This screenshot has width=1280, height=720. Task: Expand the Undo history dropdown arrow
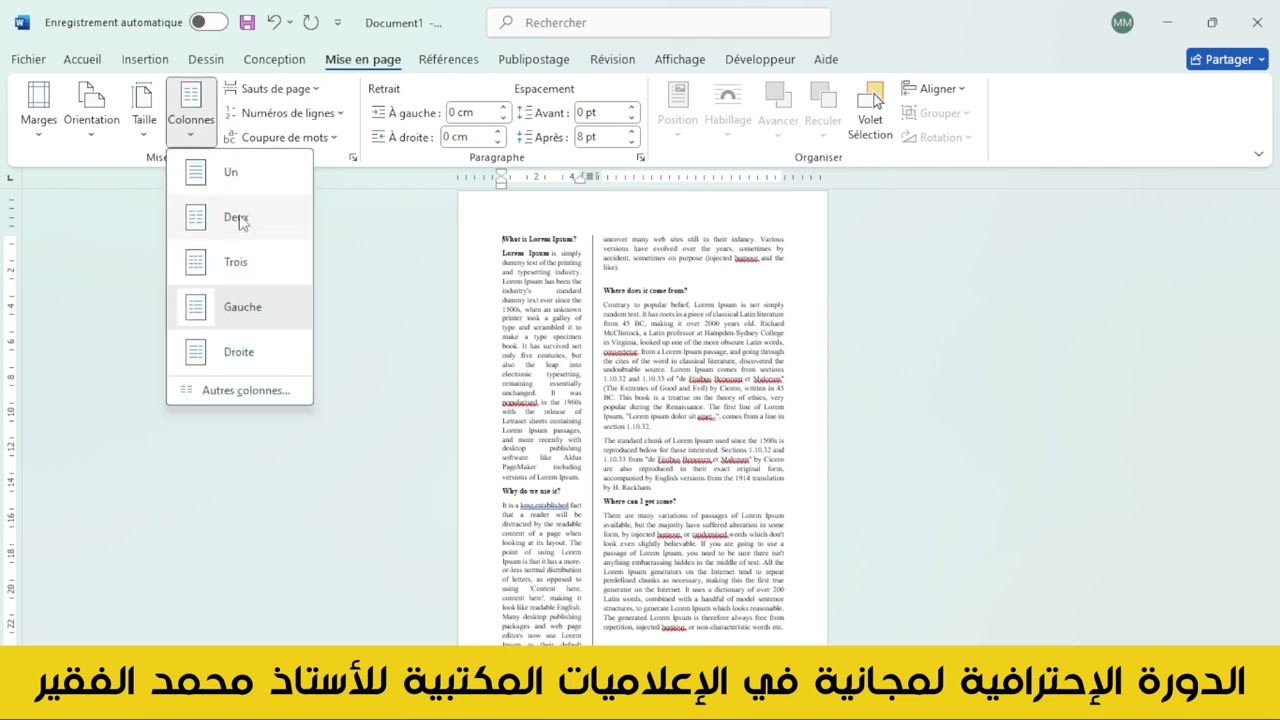point(291,22)
